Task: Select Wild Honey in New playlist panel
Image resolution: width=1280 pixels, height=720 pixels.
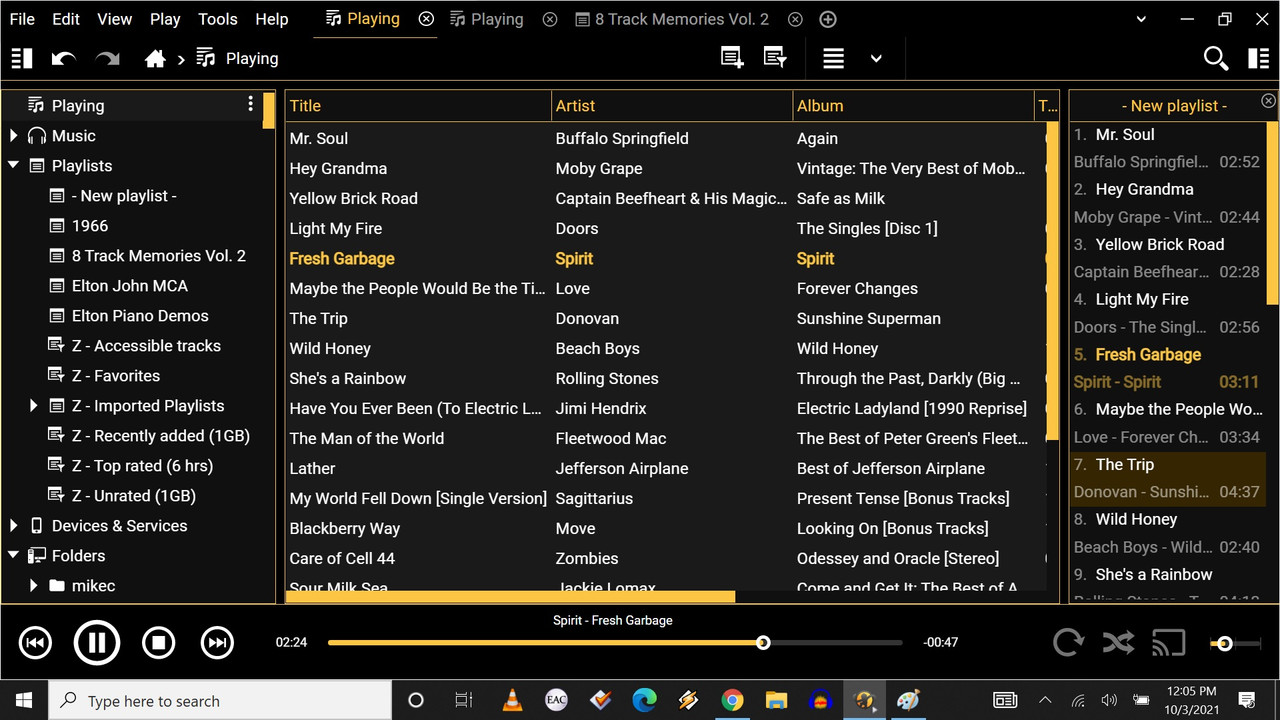Action: pyautogui.click(x=1136, y=519)
